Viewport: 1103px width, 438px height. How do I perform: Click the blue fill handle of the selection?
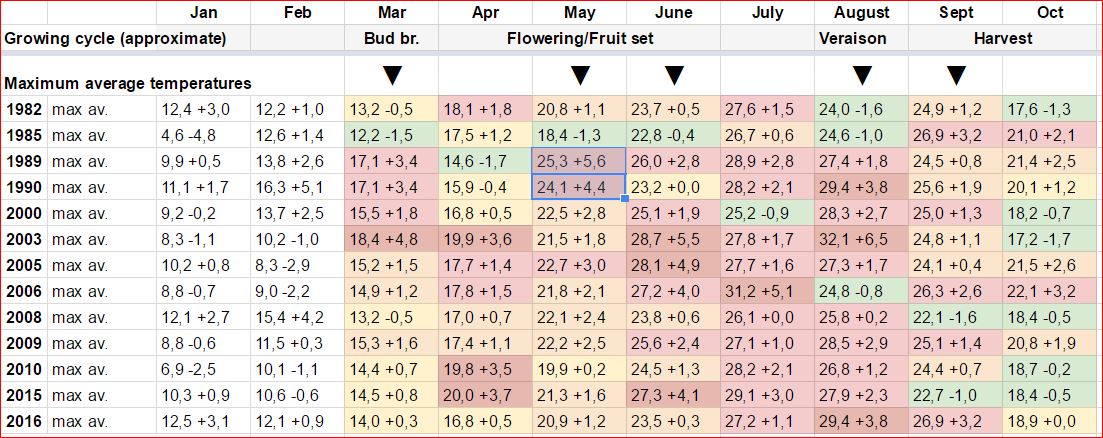[626, 198]
